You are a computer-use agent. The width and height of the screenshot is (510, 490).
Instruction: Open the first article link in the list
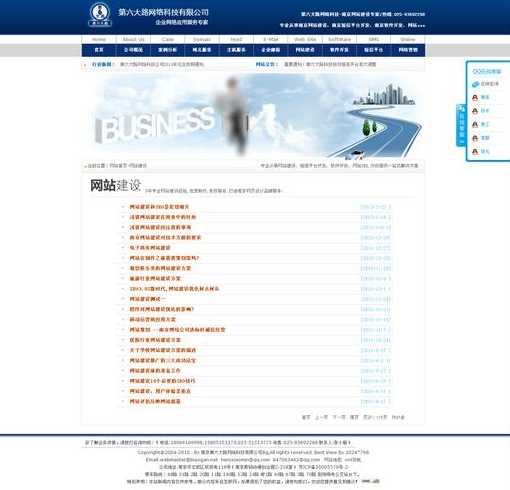click(x=159, y=207)
